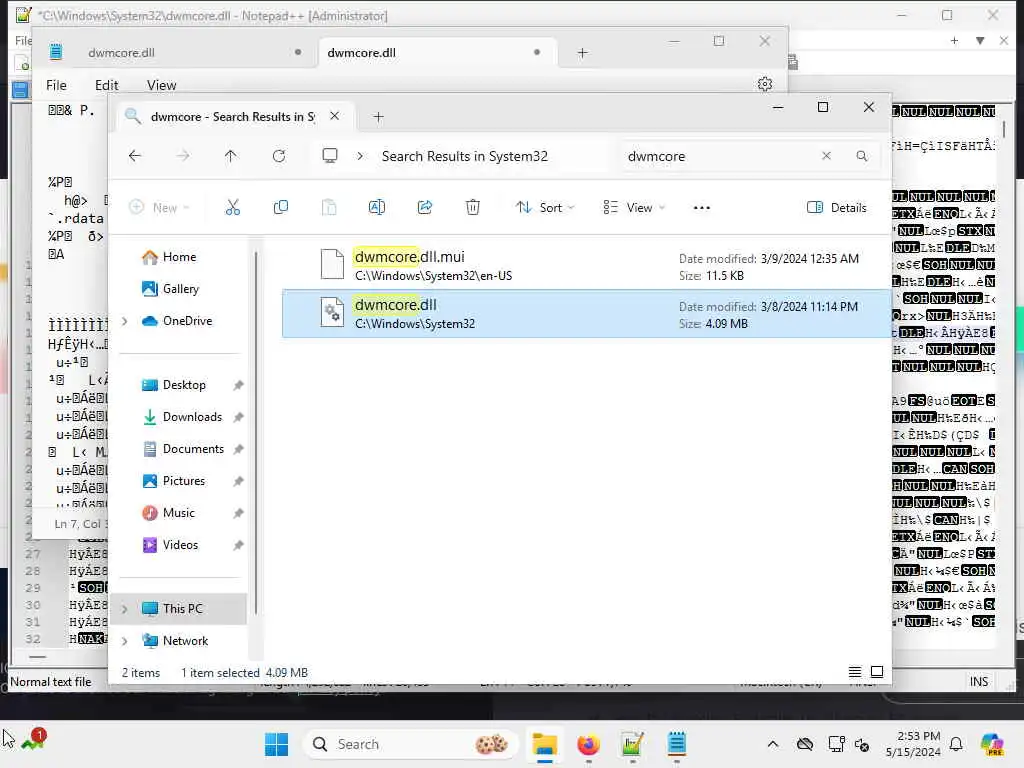Open pinned Pictures folder
This screenshot has width=1024, height=768.
coord(184,481)
